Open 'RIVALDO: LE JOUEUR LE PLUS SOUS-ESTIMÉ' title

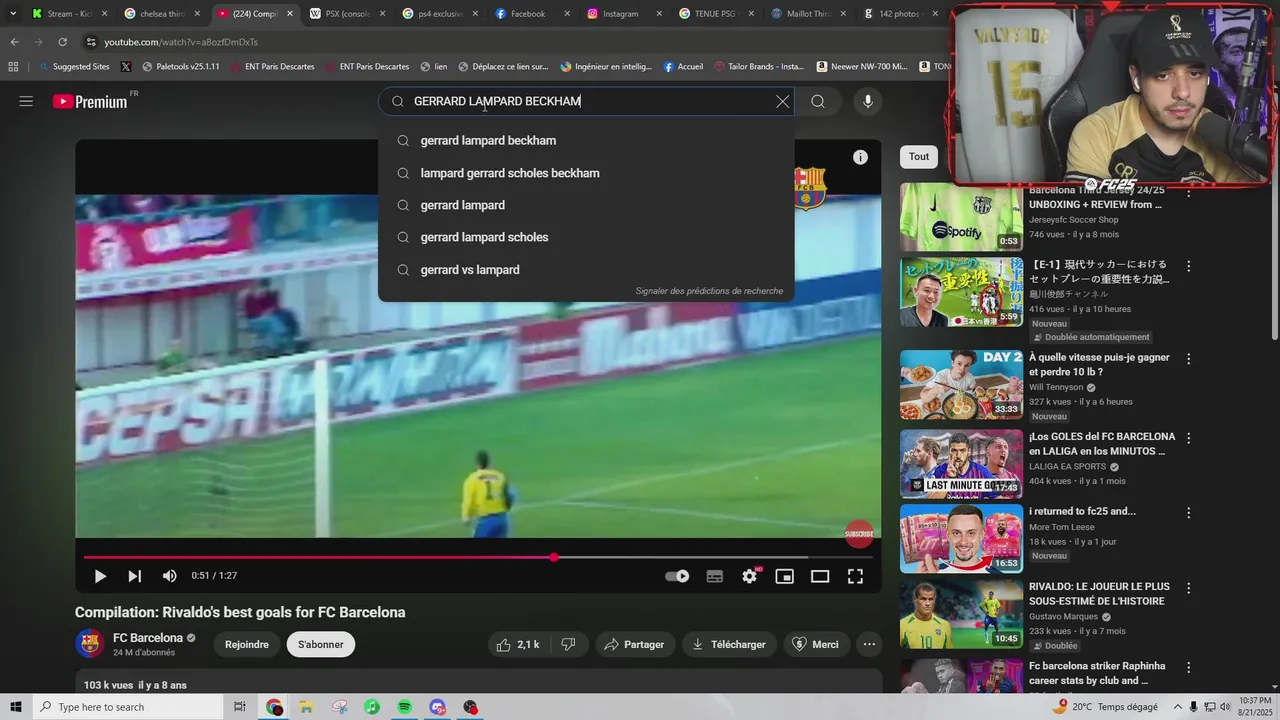tap(1099, 594)
